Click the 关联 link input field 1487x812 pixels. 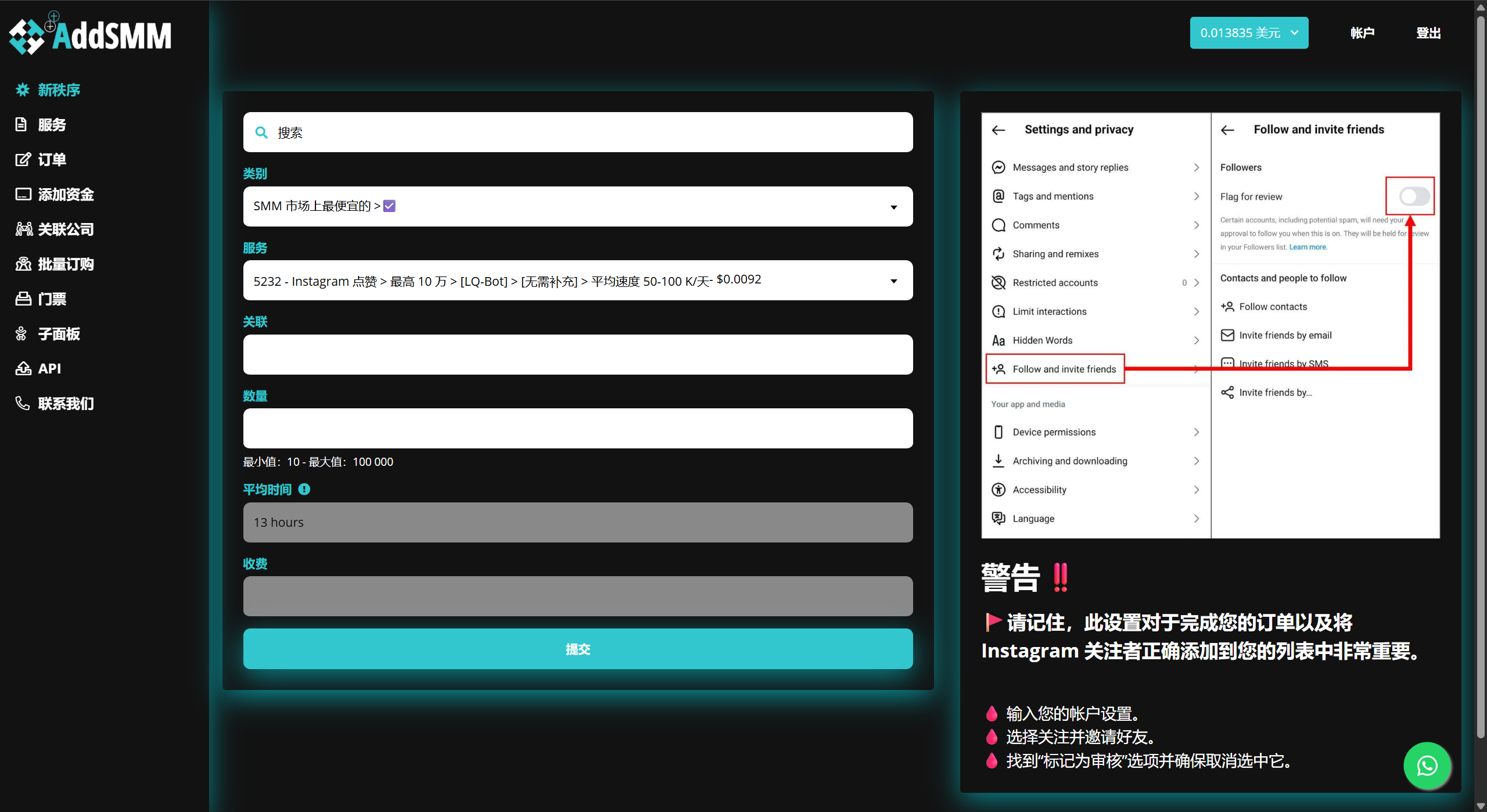pos(578,354)
